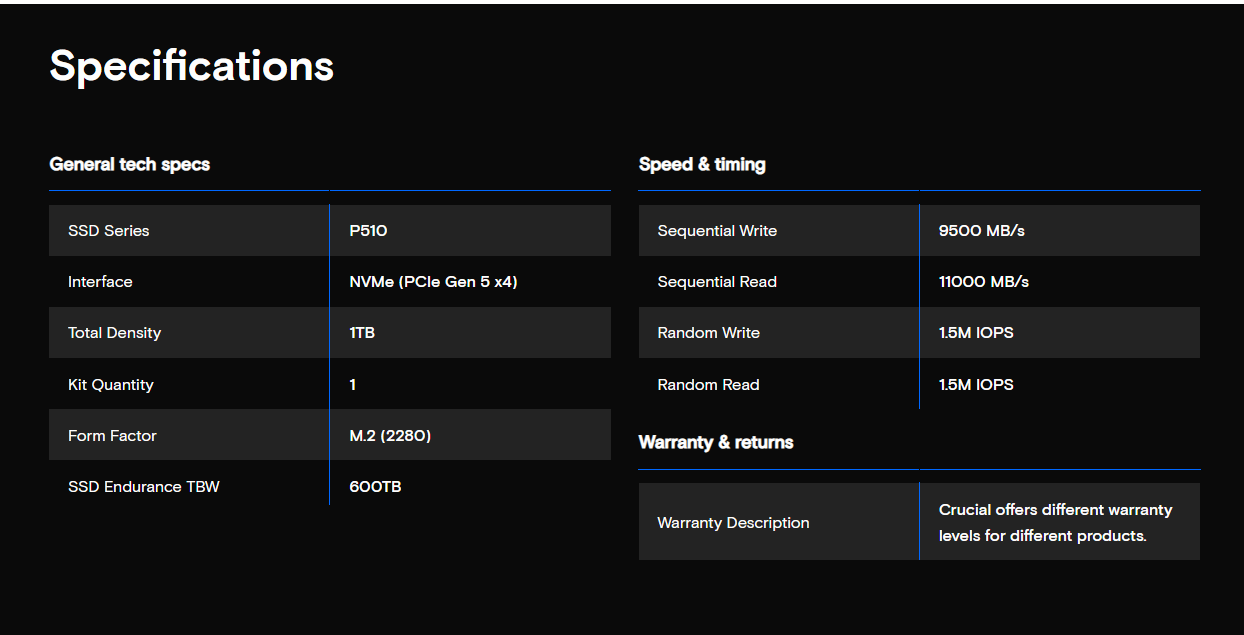
Task: Click the P510 series value
Action: point(368,231)
